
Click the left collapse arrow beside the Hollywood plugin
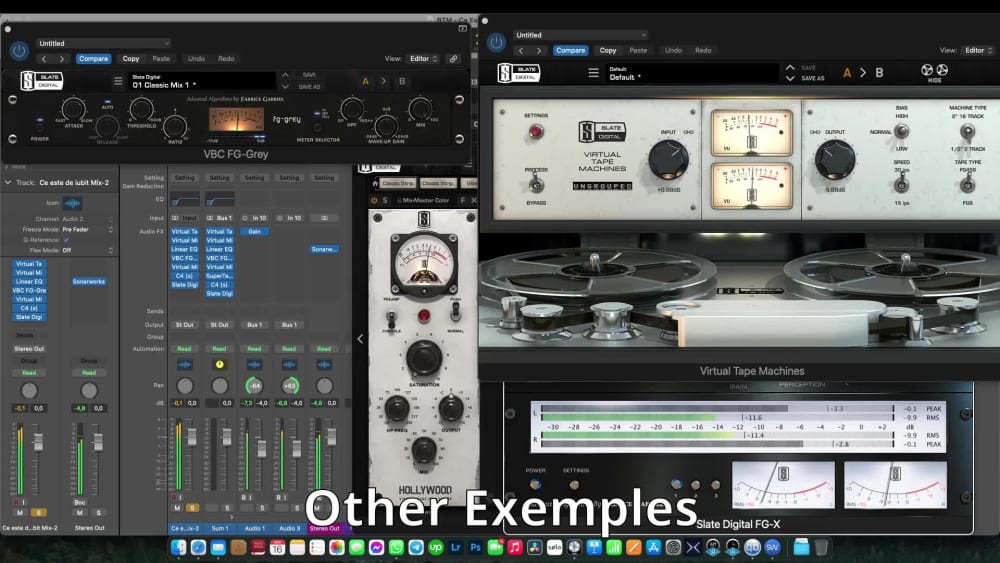coord(360,339)
